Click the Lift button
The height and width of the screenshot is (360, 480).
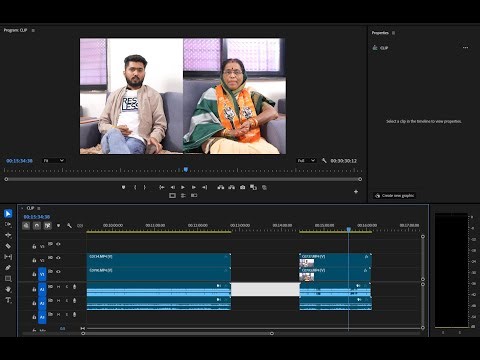pos(220,187)
